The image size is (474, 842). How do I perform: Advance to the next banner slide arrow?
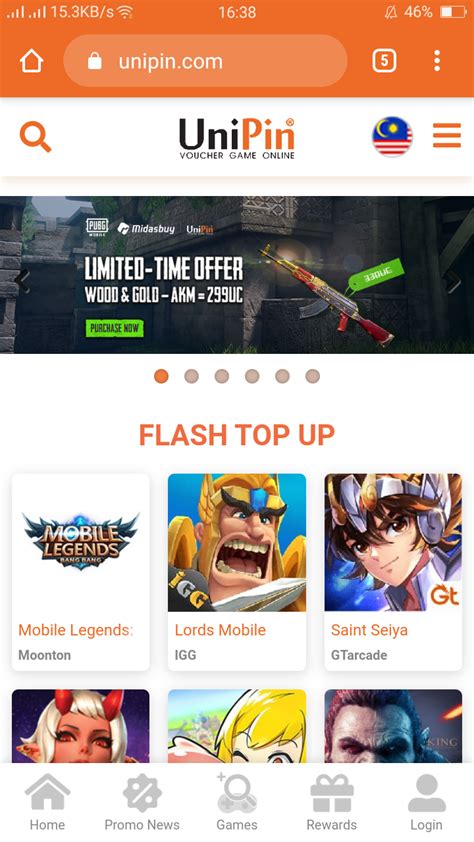pyautogui.click(x=452, y=281)
